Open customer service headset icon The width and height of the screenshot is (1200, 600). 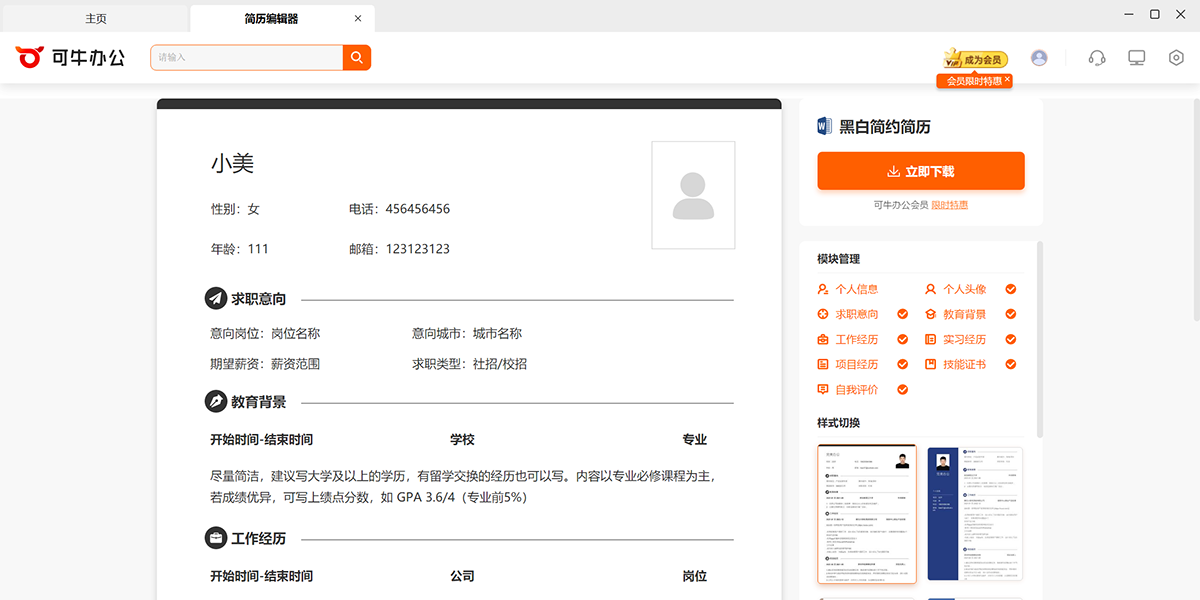coord(1097,58)
